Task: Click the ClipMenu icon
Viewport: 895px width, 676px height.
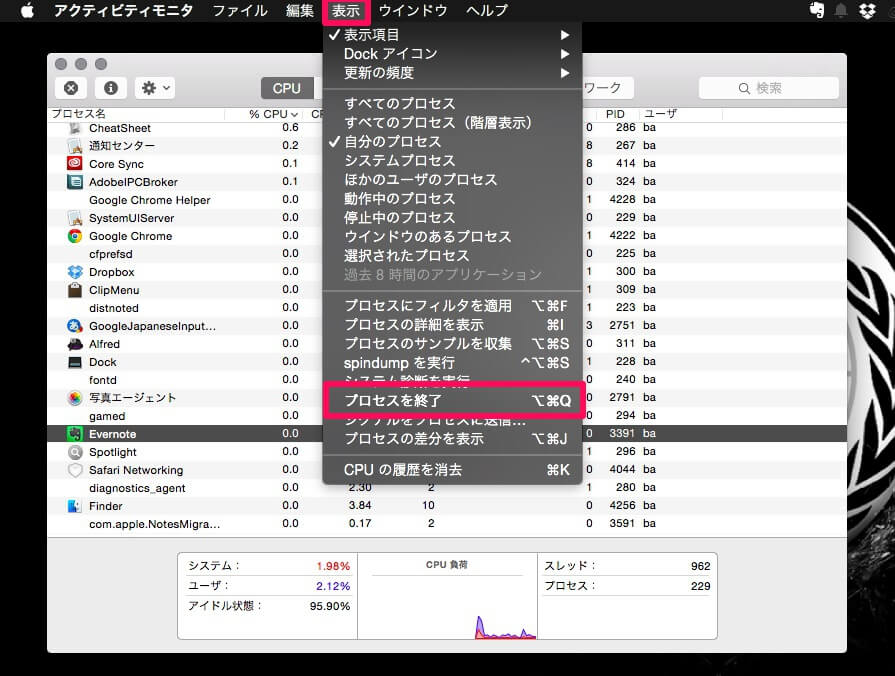Action: click(75, 290)
